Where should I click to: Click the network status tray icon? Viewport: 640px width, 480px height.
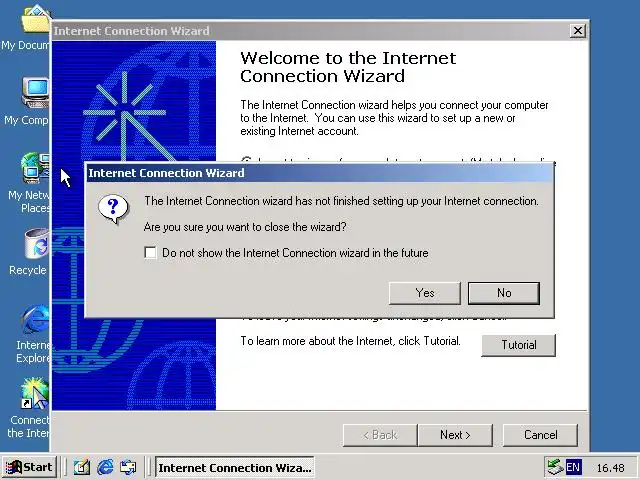555,467
